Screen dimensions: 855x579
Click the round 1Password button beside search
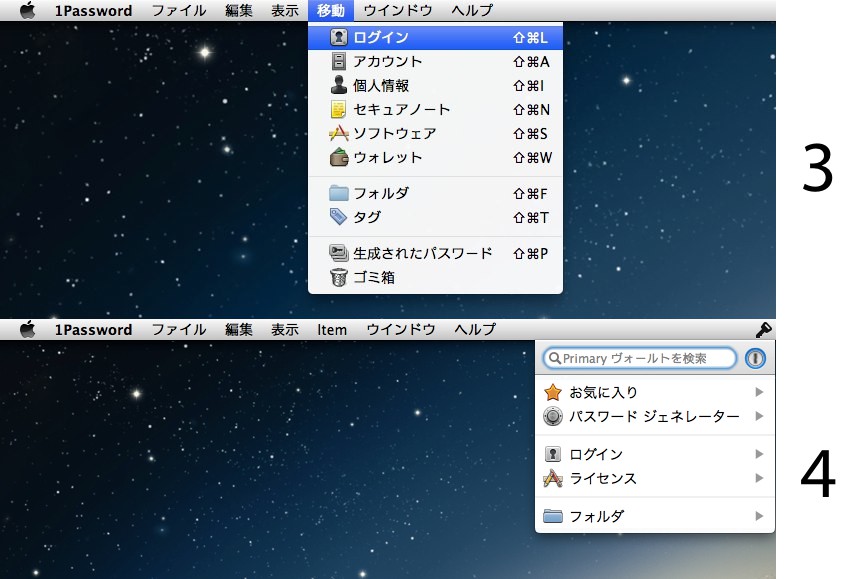coord(755,358)
